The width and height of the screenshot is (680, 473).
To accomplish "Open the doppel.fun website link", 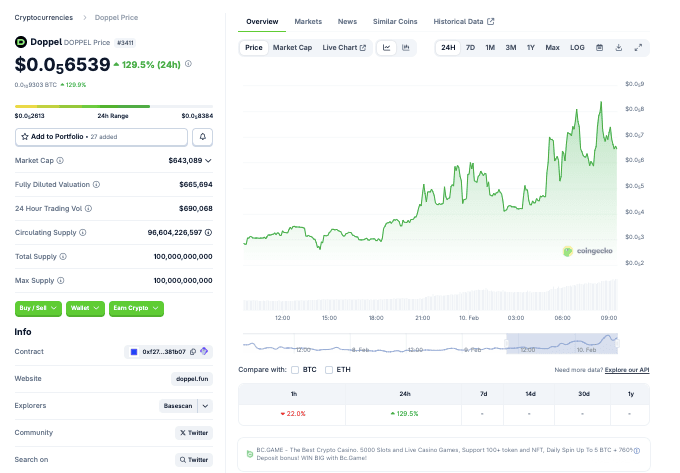I will 192,379.
